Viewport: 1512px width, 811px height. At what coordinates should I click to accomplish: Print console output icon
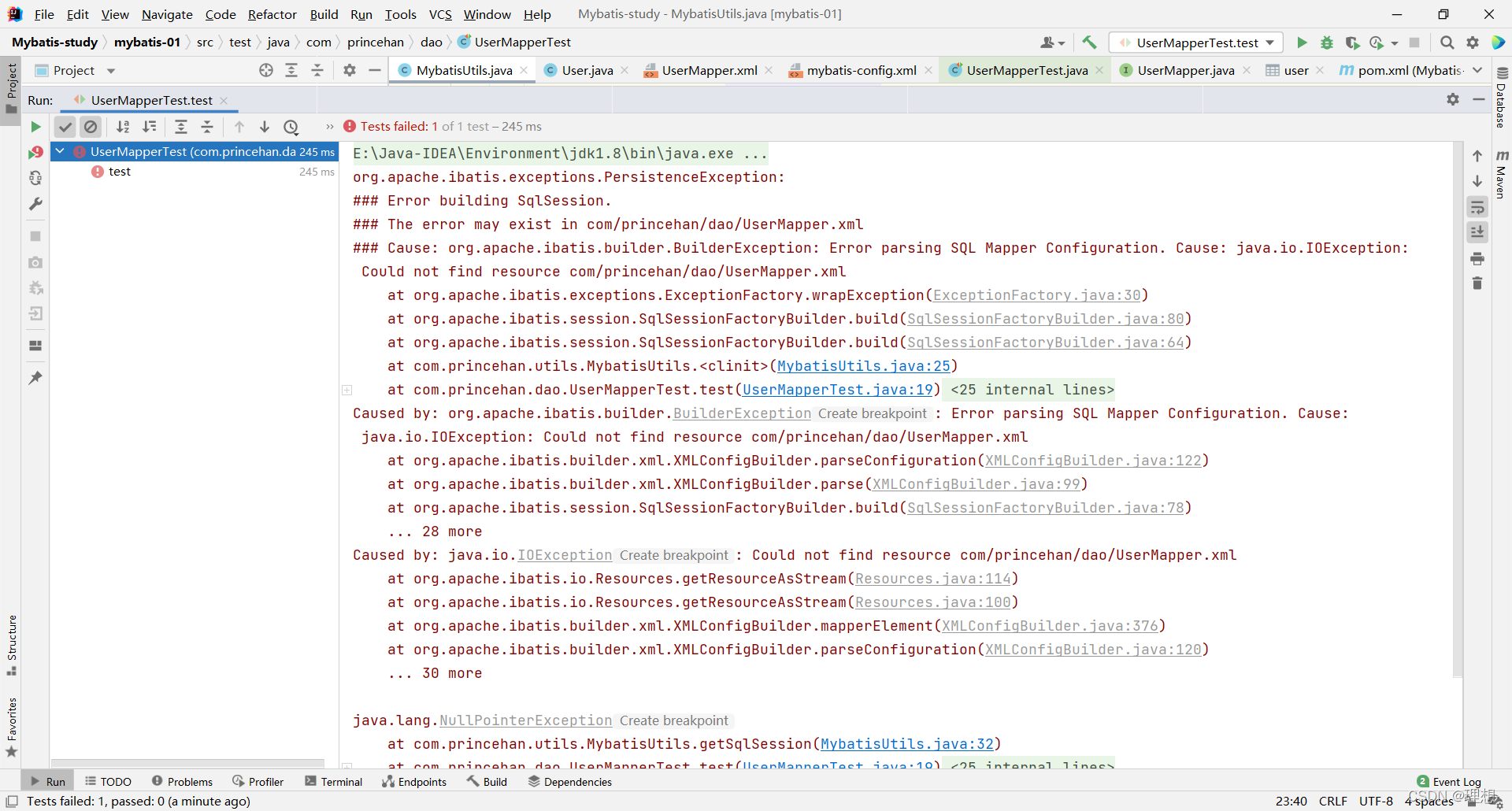pyautogui.click(x=1477, y=258)
